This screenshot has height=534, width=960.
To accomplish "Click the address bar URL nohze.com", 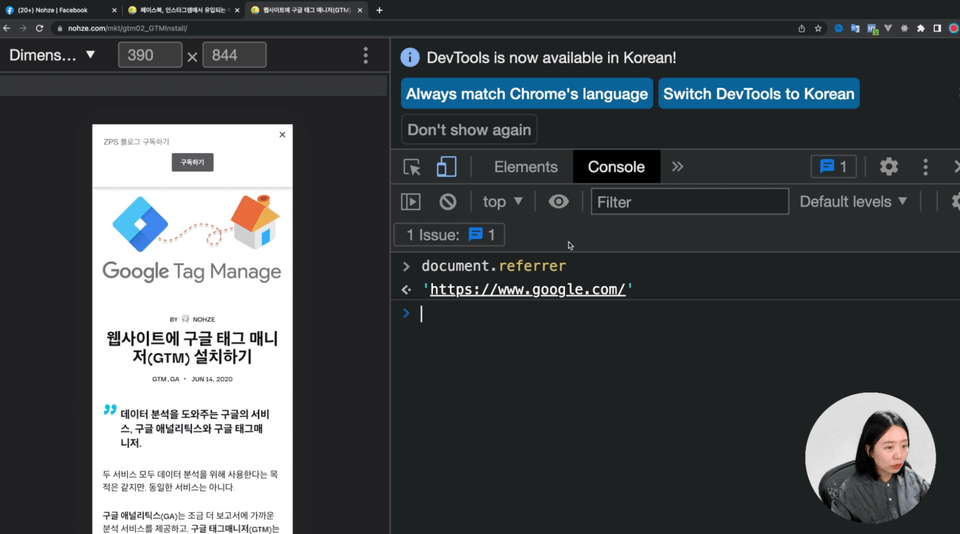I will [127, 28].
